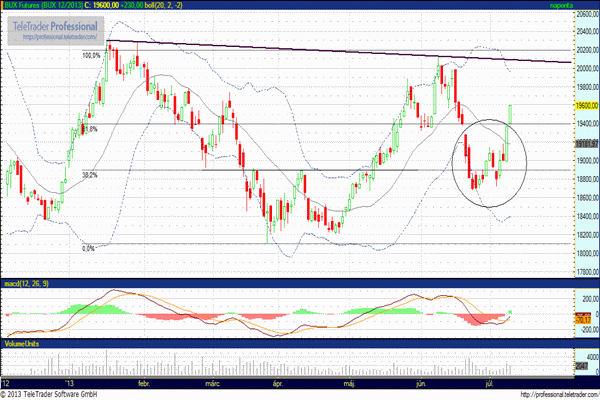
Task: Click the 100,0% Fibonacci level label
Action: [92, 56]
